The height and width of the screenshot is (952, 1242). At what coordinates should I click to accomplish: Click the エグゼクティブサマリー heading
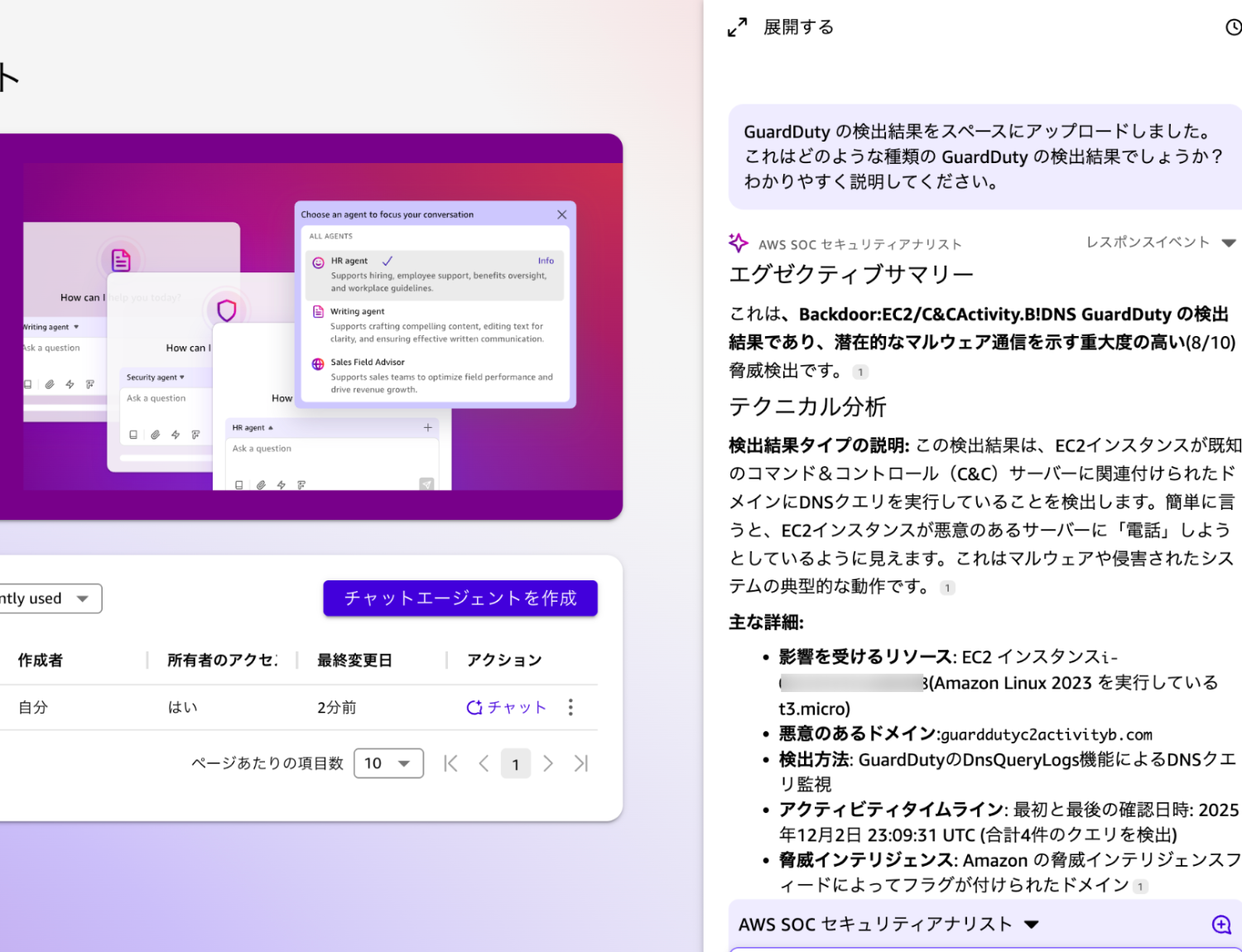[851, 274]
